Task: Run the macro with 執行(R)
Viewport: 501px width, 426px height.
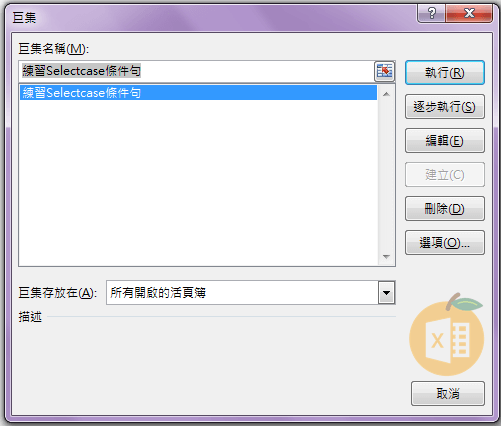Action: click(x=445, y=72)
